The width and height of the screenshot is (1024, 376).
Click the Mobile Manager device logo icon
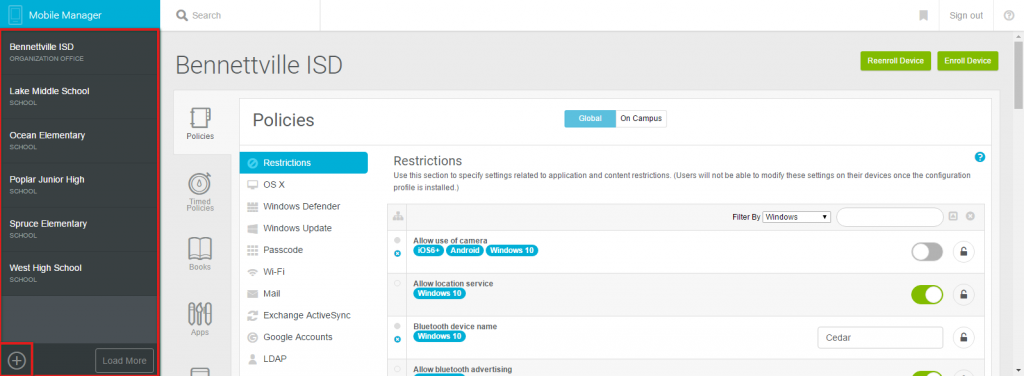pos(16,15)
